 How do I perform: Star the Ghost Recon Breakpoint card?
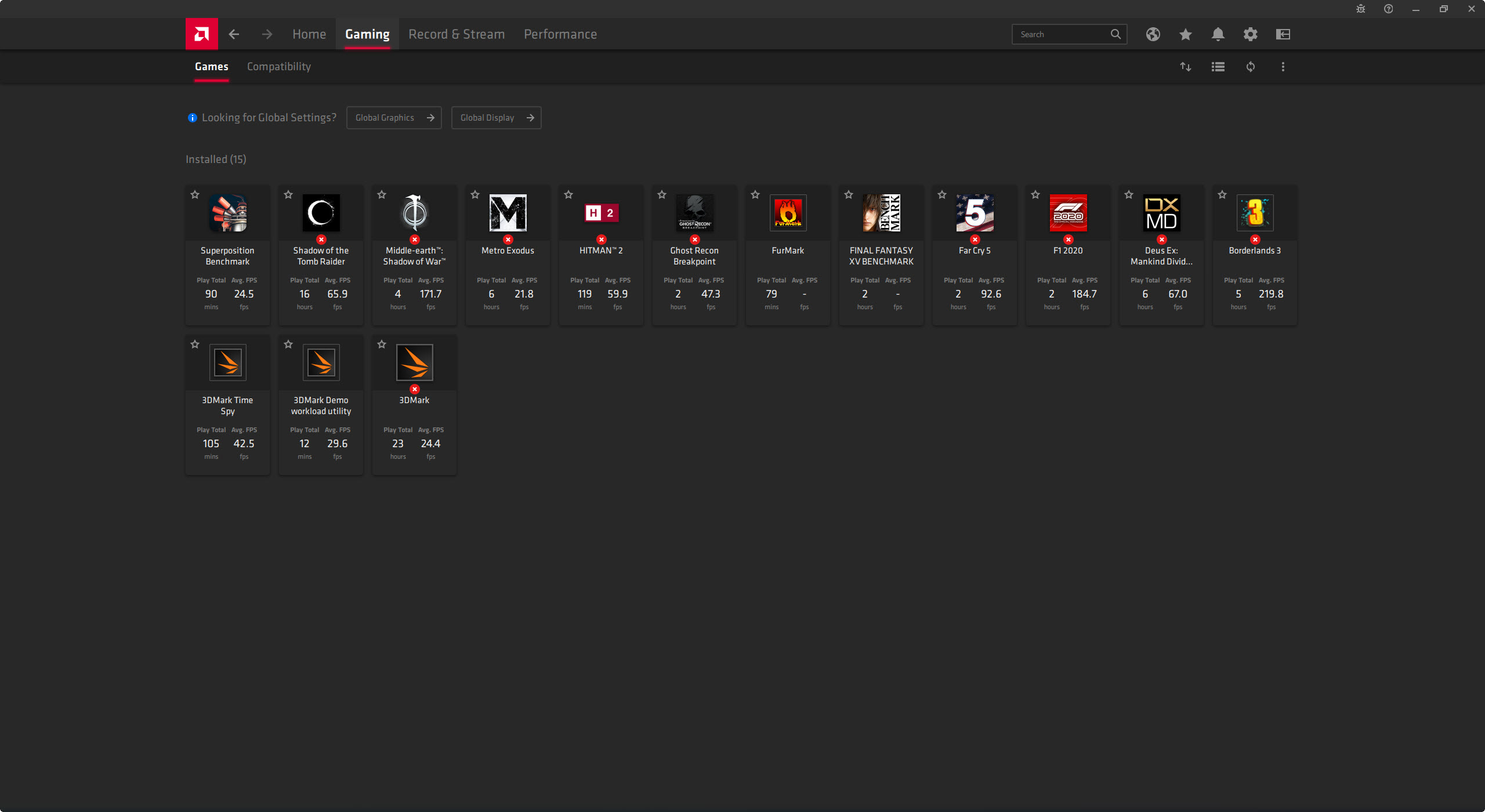pos(662,195)
